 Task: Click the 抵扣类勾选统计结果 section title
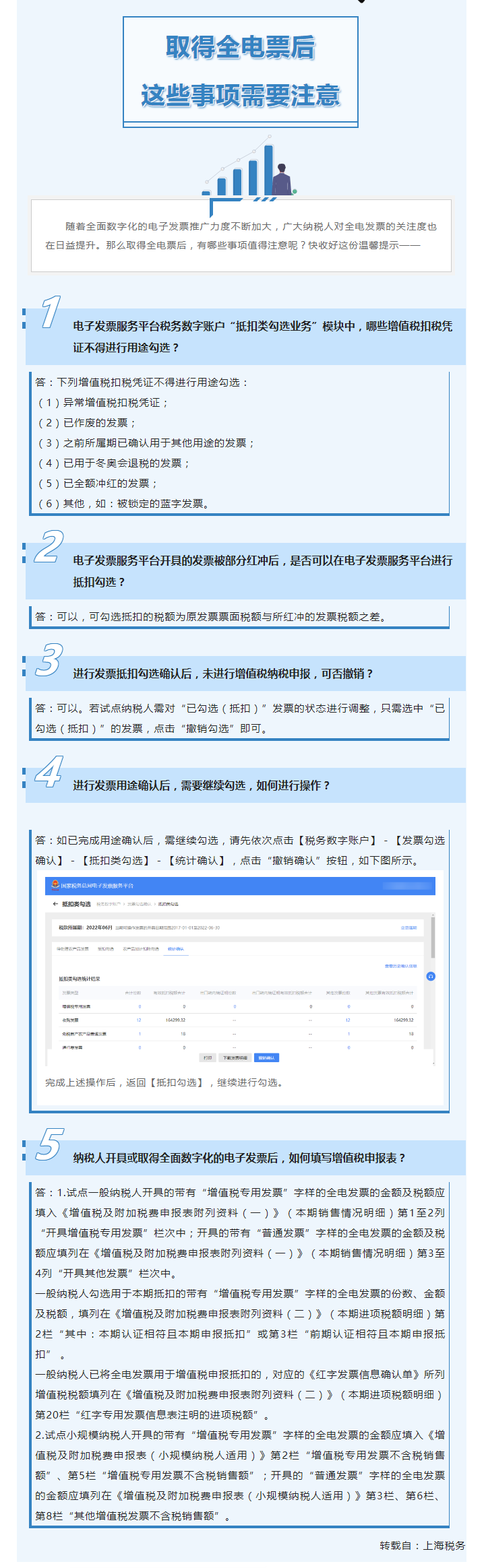point(80,979)
